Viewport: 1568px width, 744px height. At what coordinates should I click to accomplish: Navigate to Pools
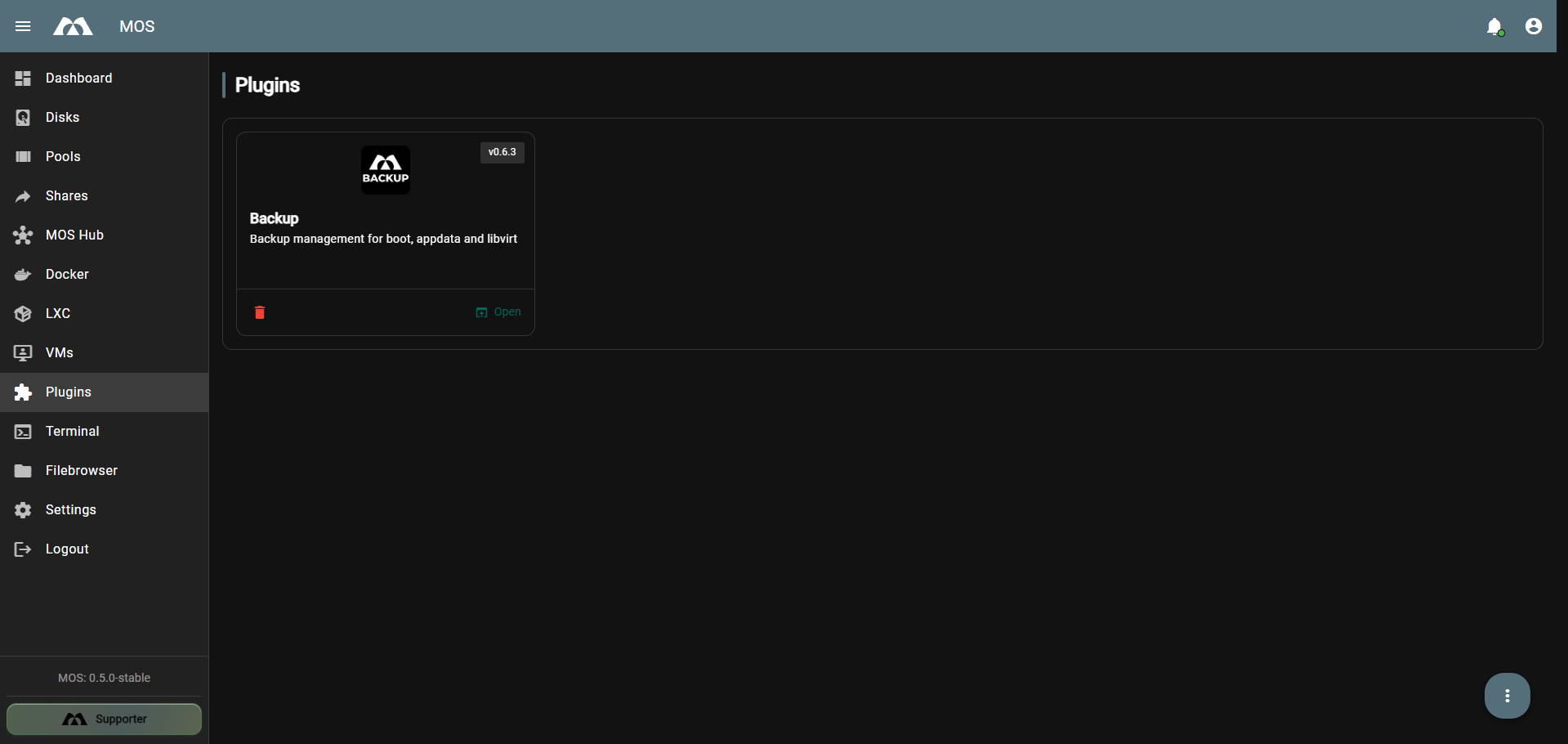(104, 157)
